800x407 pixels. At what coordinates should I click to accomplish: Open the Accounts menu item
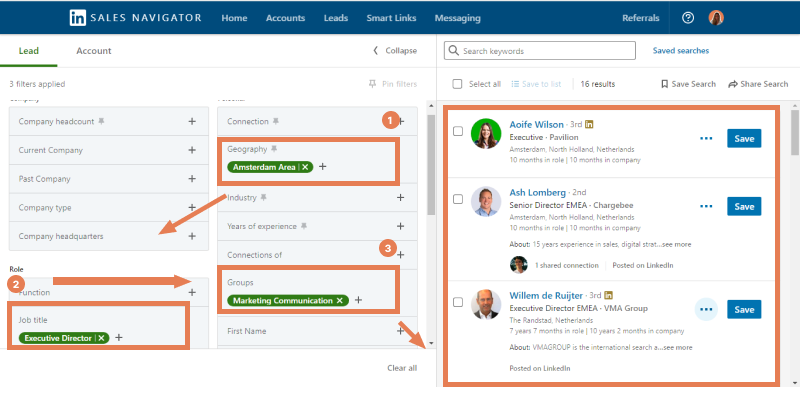coord(285,18)
